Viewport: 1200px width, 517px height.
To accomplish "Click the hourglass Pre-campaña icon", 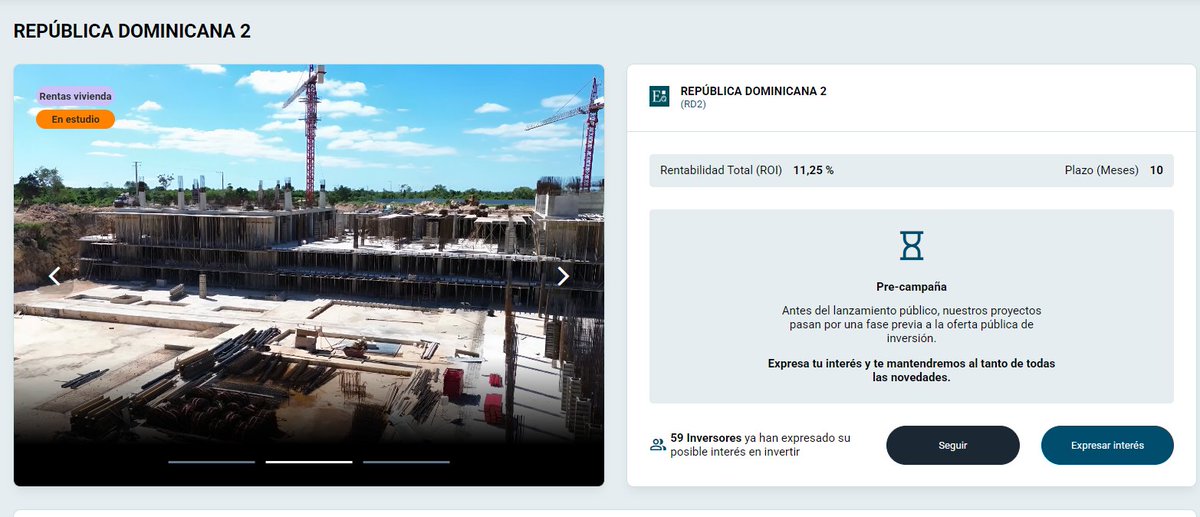I will pos(911,246).
